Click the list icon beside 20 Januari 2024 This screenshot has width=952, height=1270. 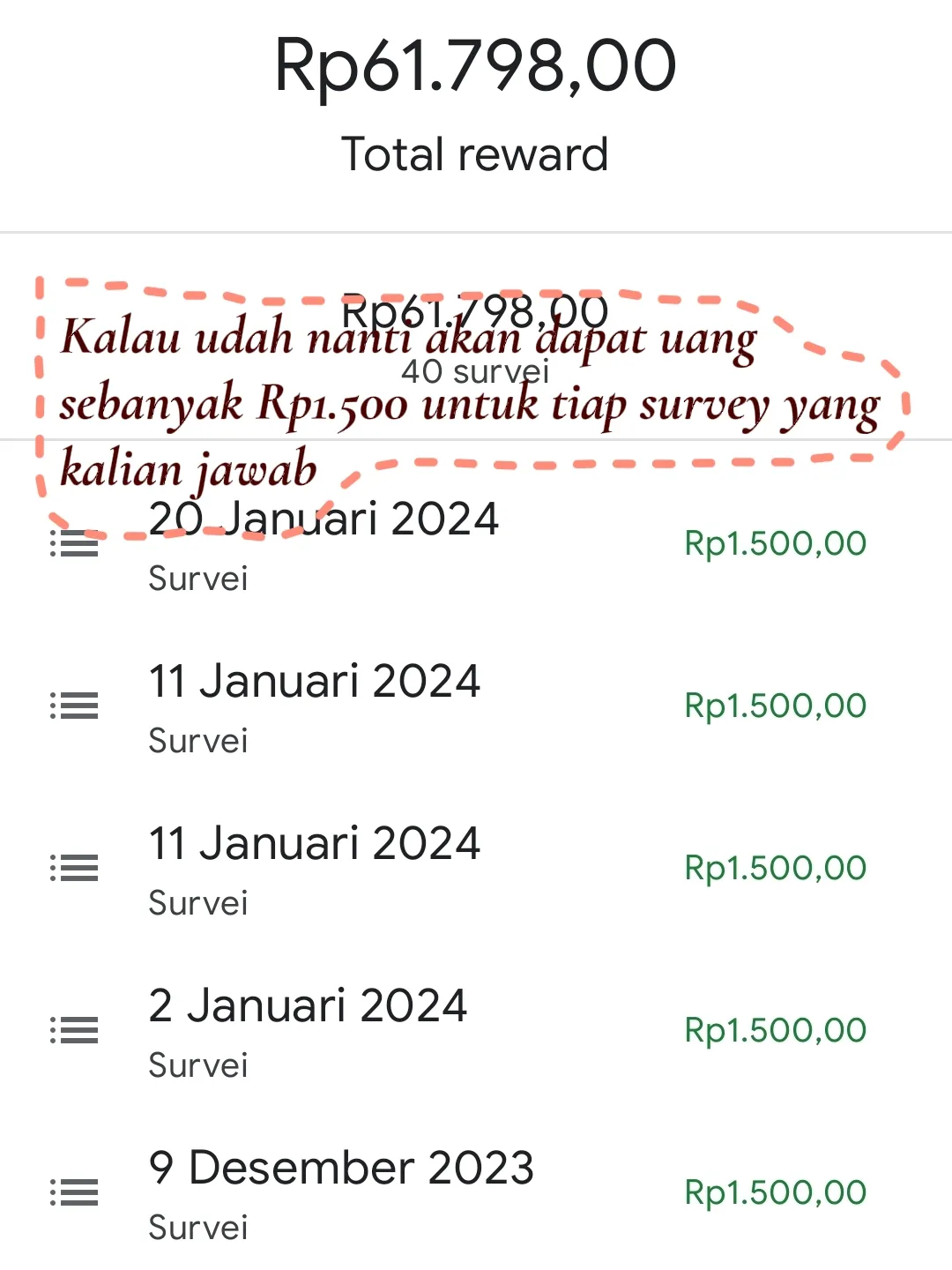pyautogui.click(x=74, y=543)
